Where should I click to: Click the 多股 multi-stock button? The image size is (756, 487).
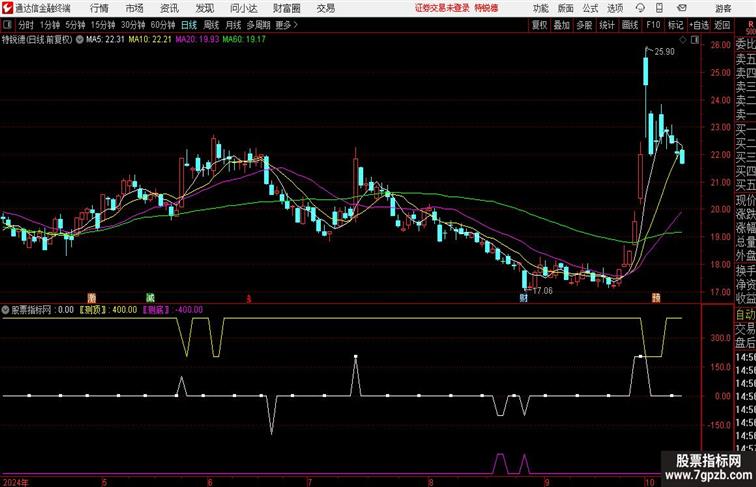pyautogui.click(x=584, y=25)
